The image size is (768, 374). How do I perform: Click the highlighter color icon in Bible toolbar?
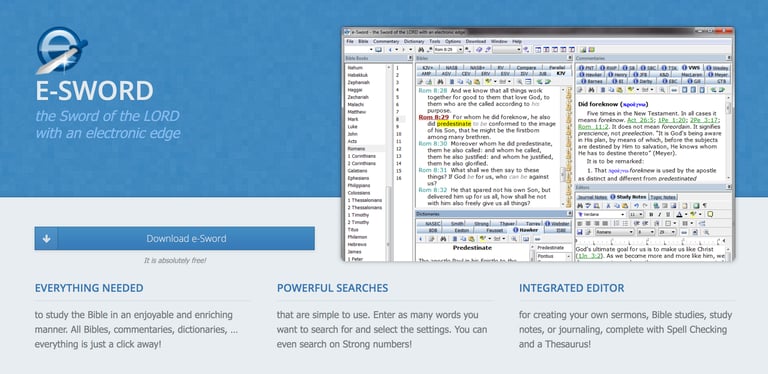pos(488,81)
